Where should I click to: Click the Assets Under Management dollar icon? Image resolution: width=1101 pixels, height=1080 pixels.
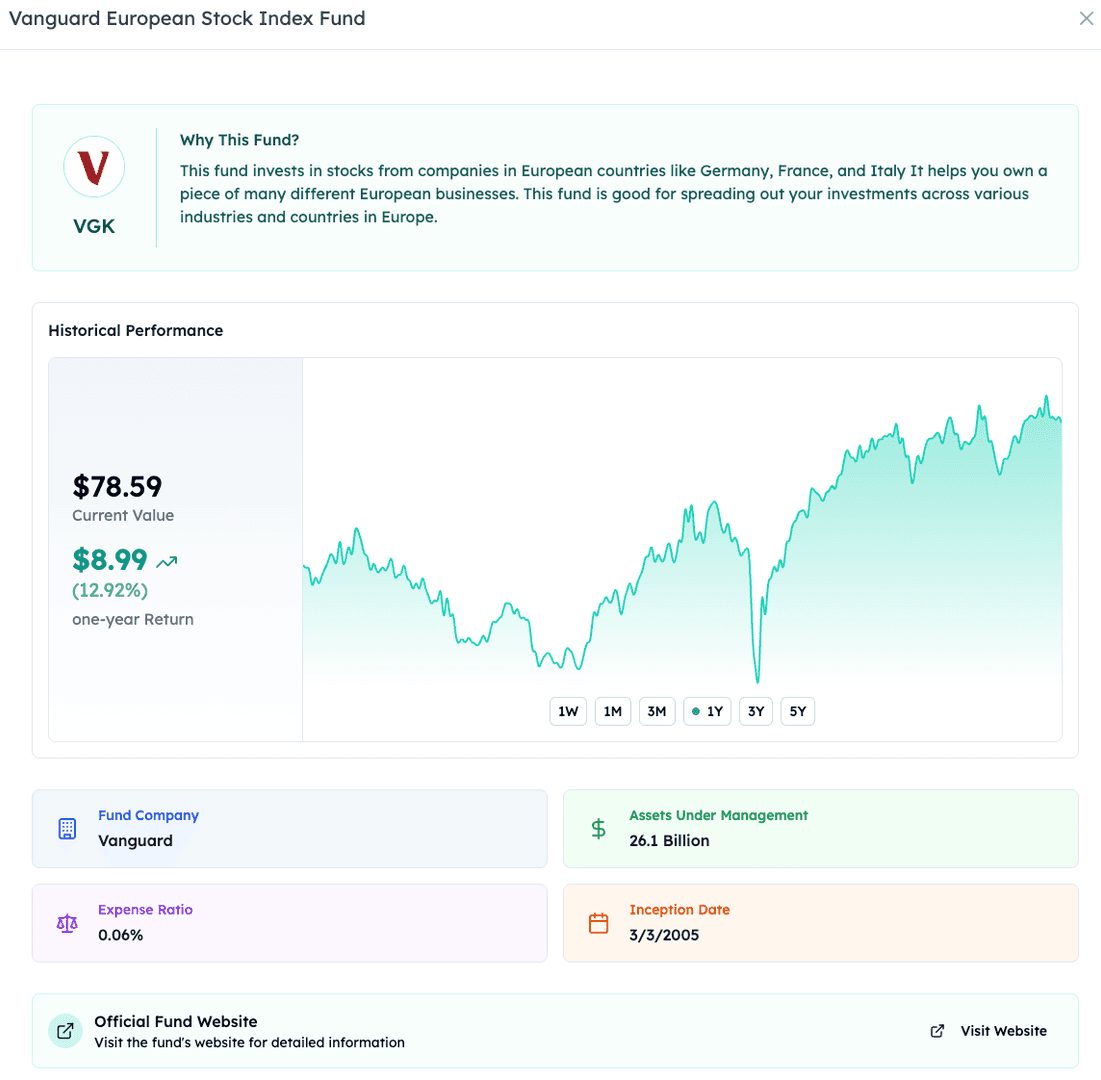[598, 828]
